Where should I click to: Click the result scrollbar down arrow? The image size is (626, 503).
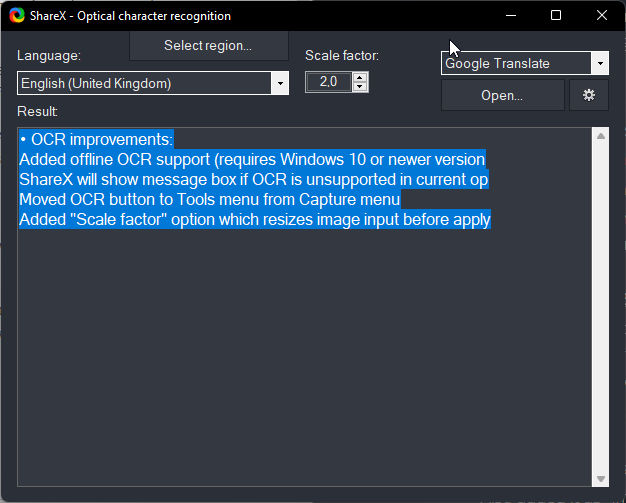click(x=601, y=479)
